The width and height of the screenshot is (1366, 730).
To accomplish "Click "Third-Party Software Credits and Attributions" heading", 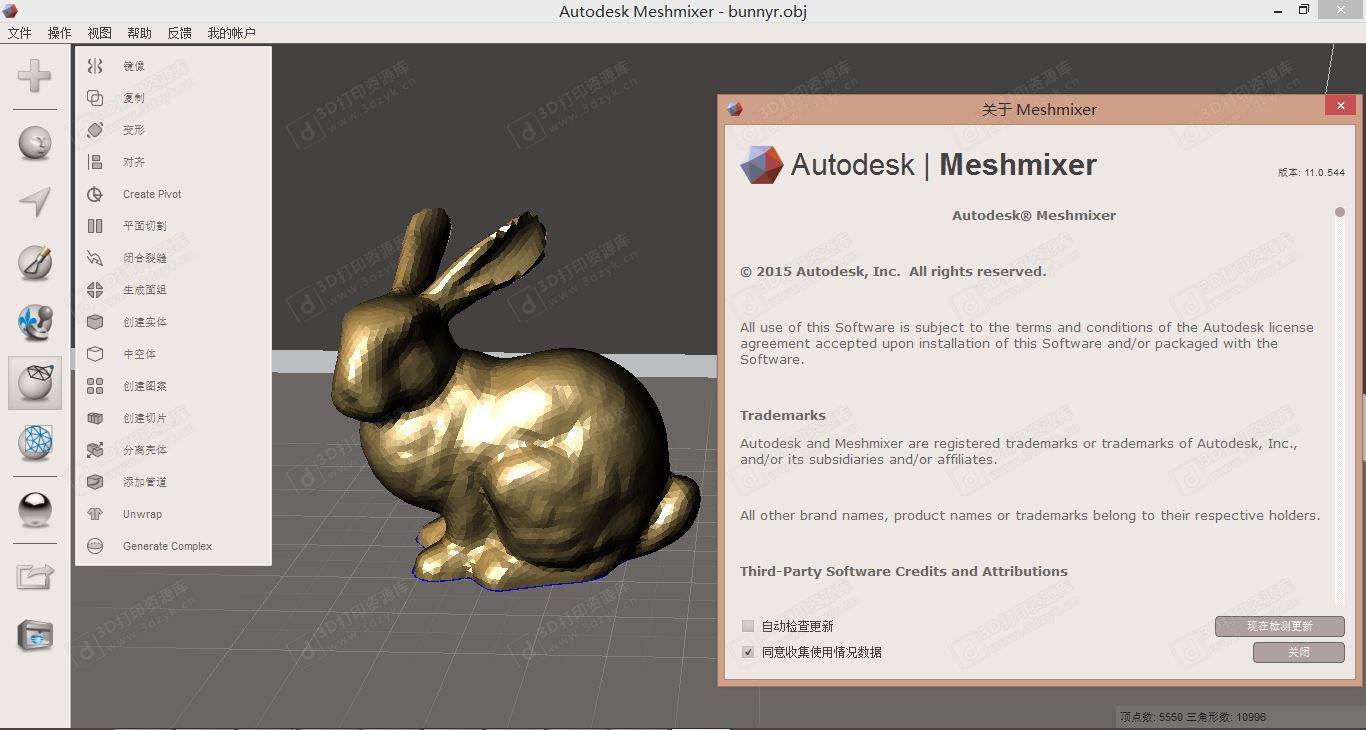I will [904, 571].
